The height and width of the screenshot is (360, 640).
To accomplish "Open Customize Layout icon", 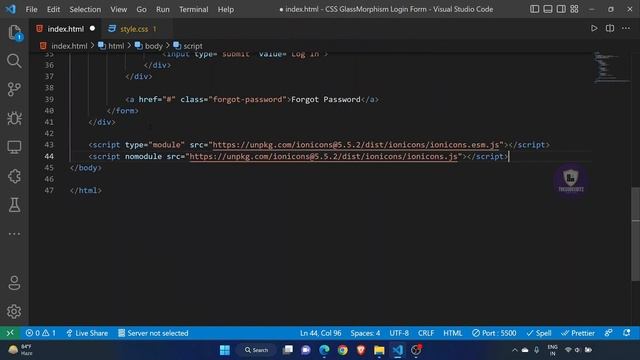I will pos(574,9).
